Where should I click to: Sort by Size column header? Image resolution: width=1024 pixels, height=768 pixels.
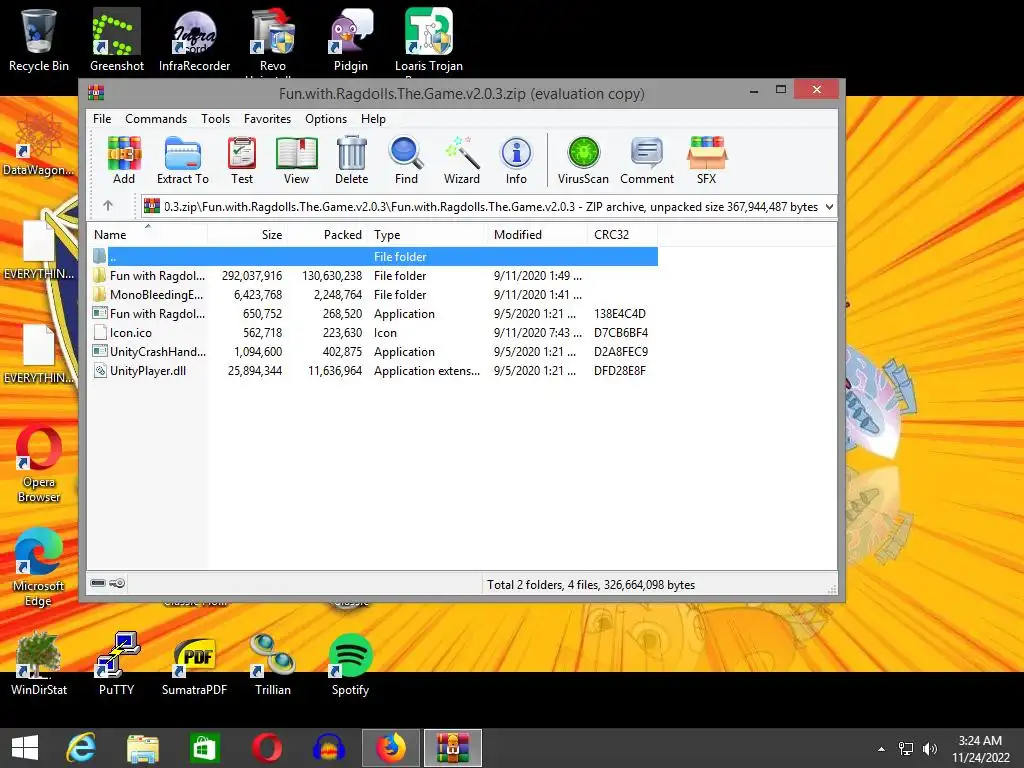[x=248, y=234]
